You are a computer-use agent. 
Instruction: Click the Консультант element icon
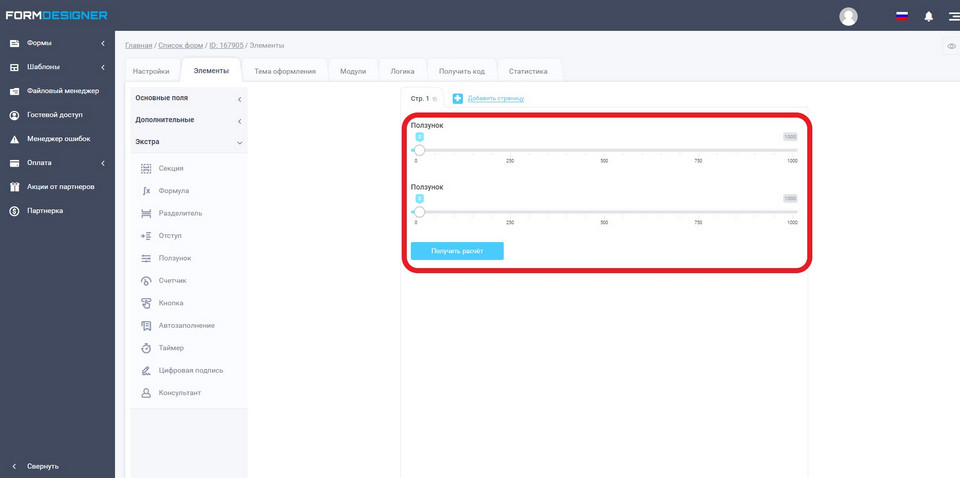[x=146, y=393]
